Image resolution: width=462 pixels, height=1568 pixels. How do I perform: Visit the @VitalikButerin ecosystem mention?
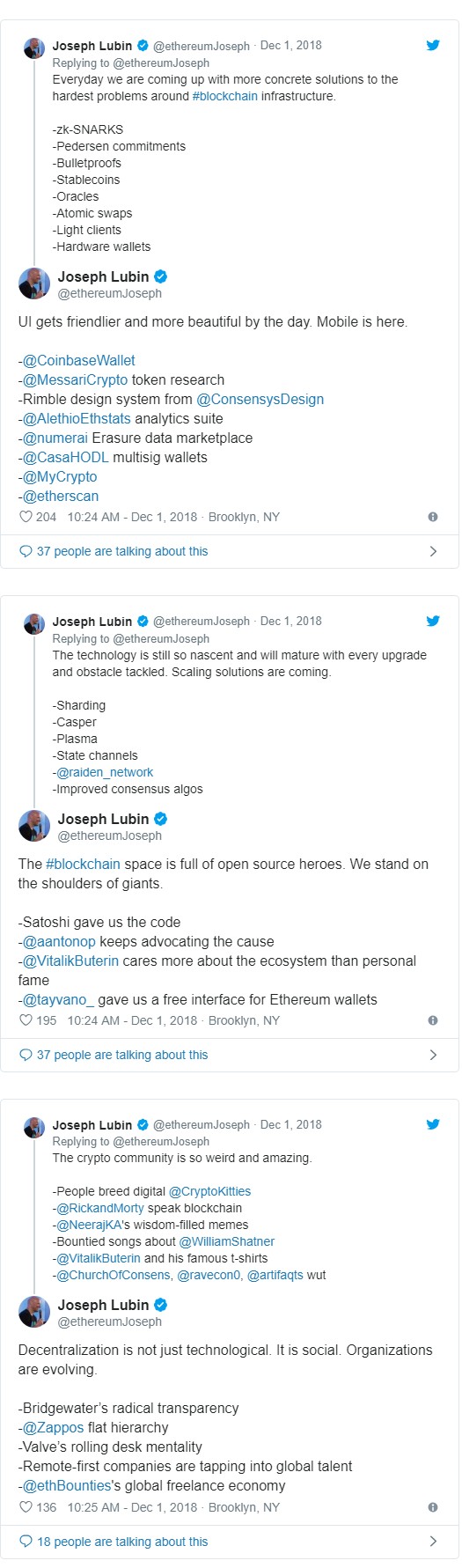pos(70,961)
